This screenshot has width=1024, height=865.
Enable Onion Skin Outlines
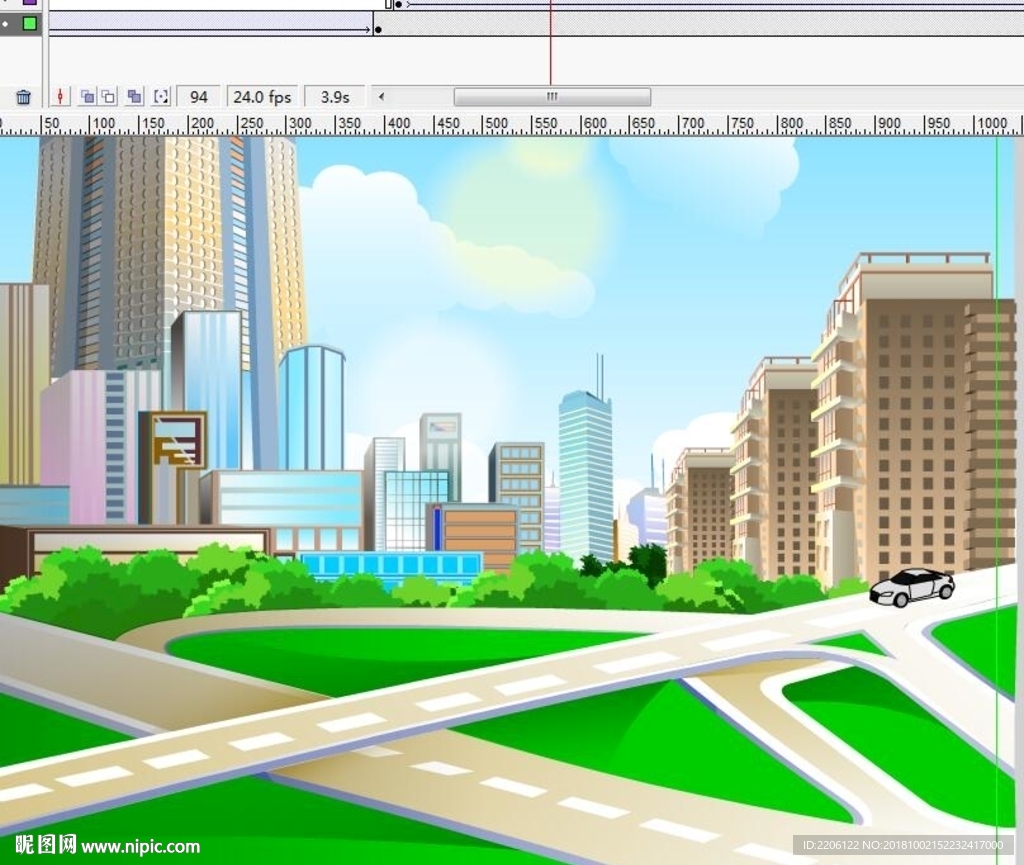[109, 97]
